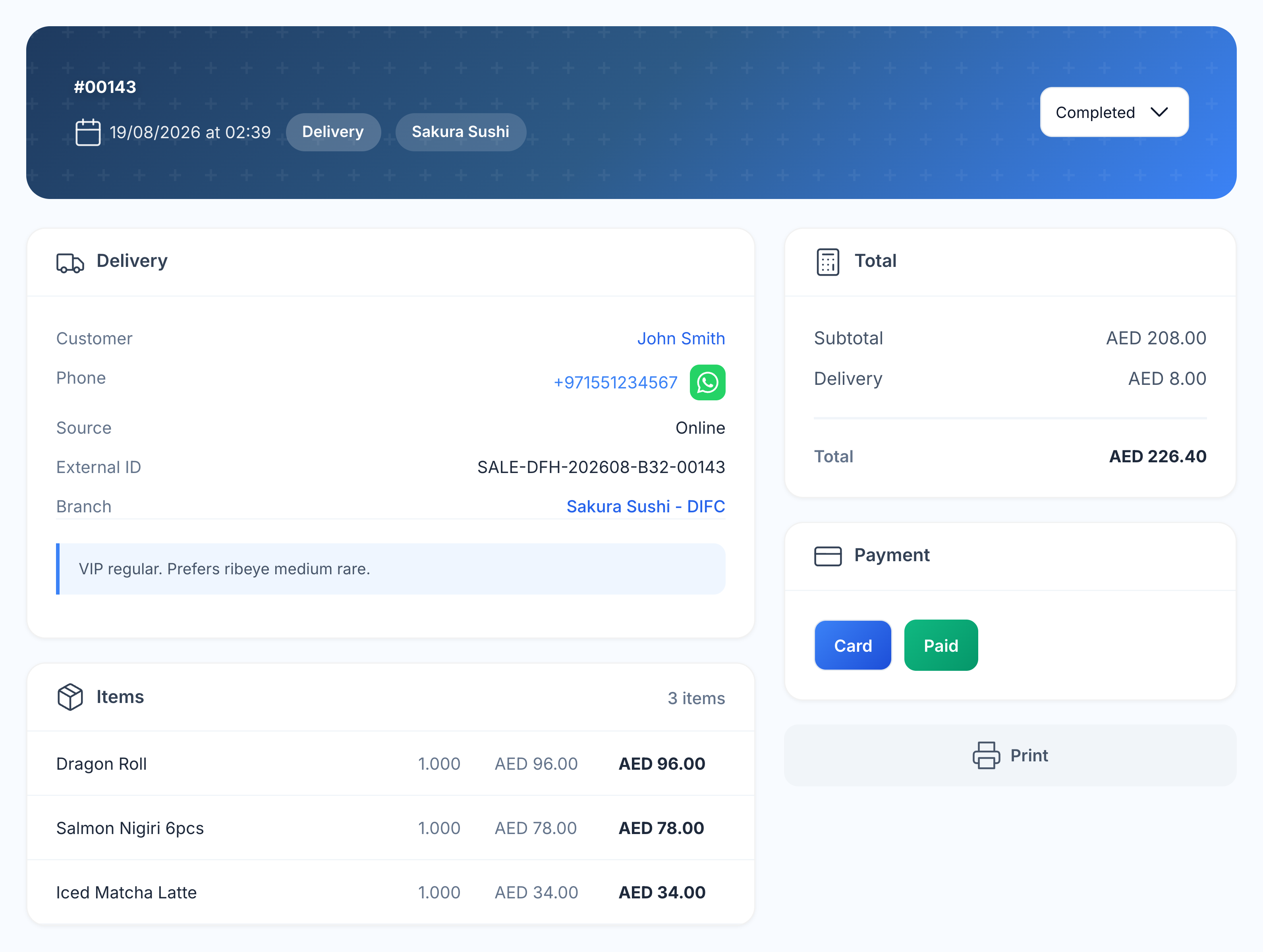The width and height of the screenshot is (1263, 952).
Task: Click the phone number +971551234567
Action: click(x=616, y=382)
